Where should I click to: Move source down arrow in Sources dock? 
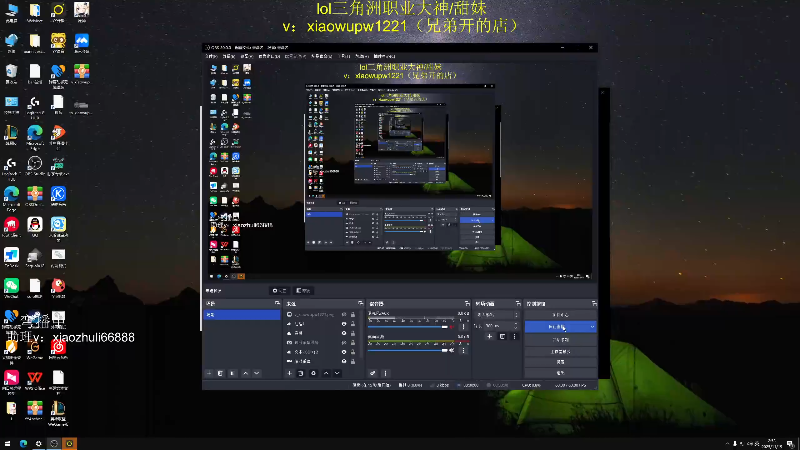(337, 373)
